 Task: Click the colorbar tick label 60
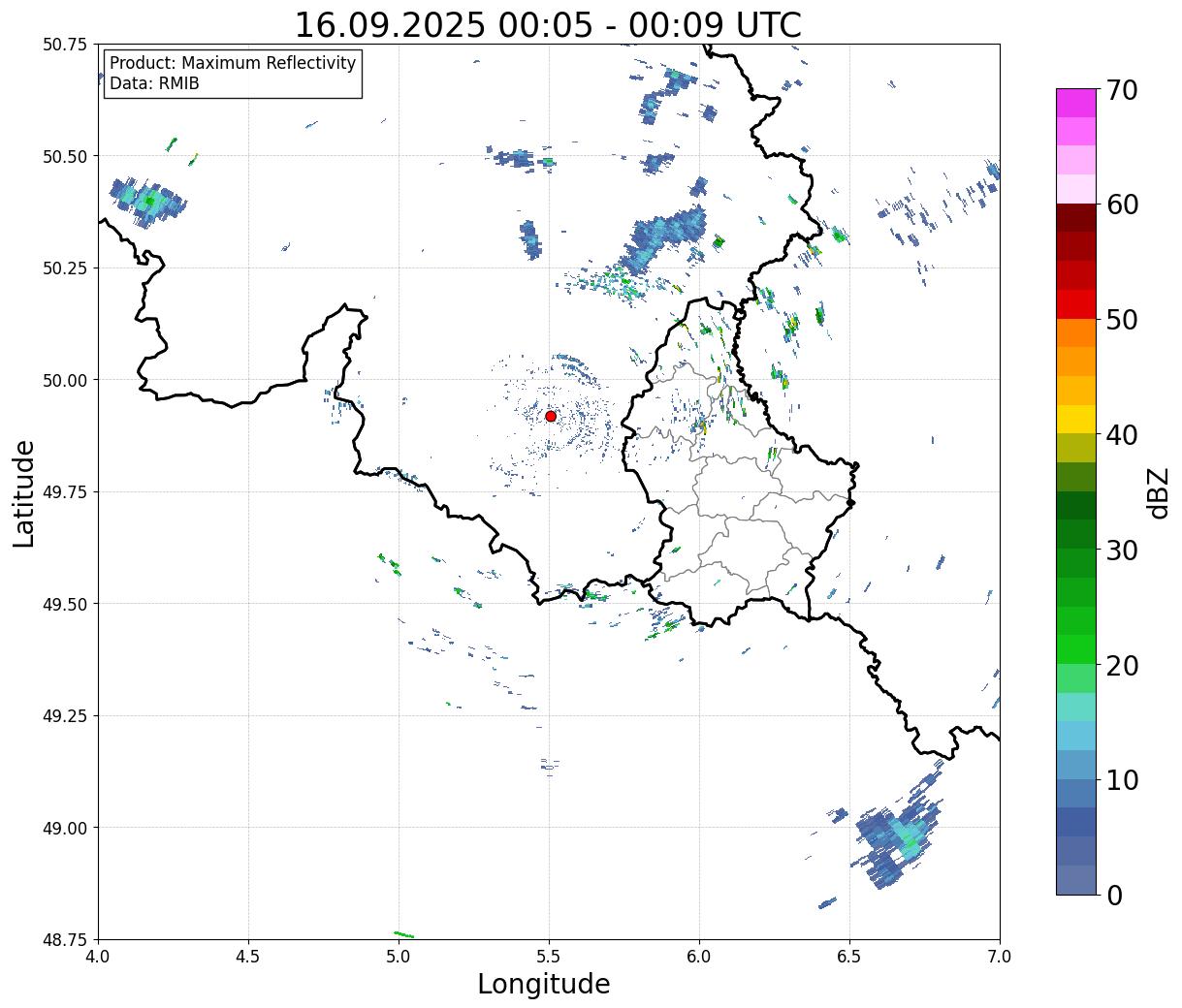pyautogui.click(x=1122, y=205)
